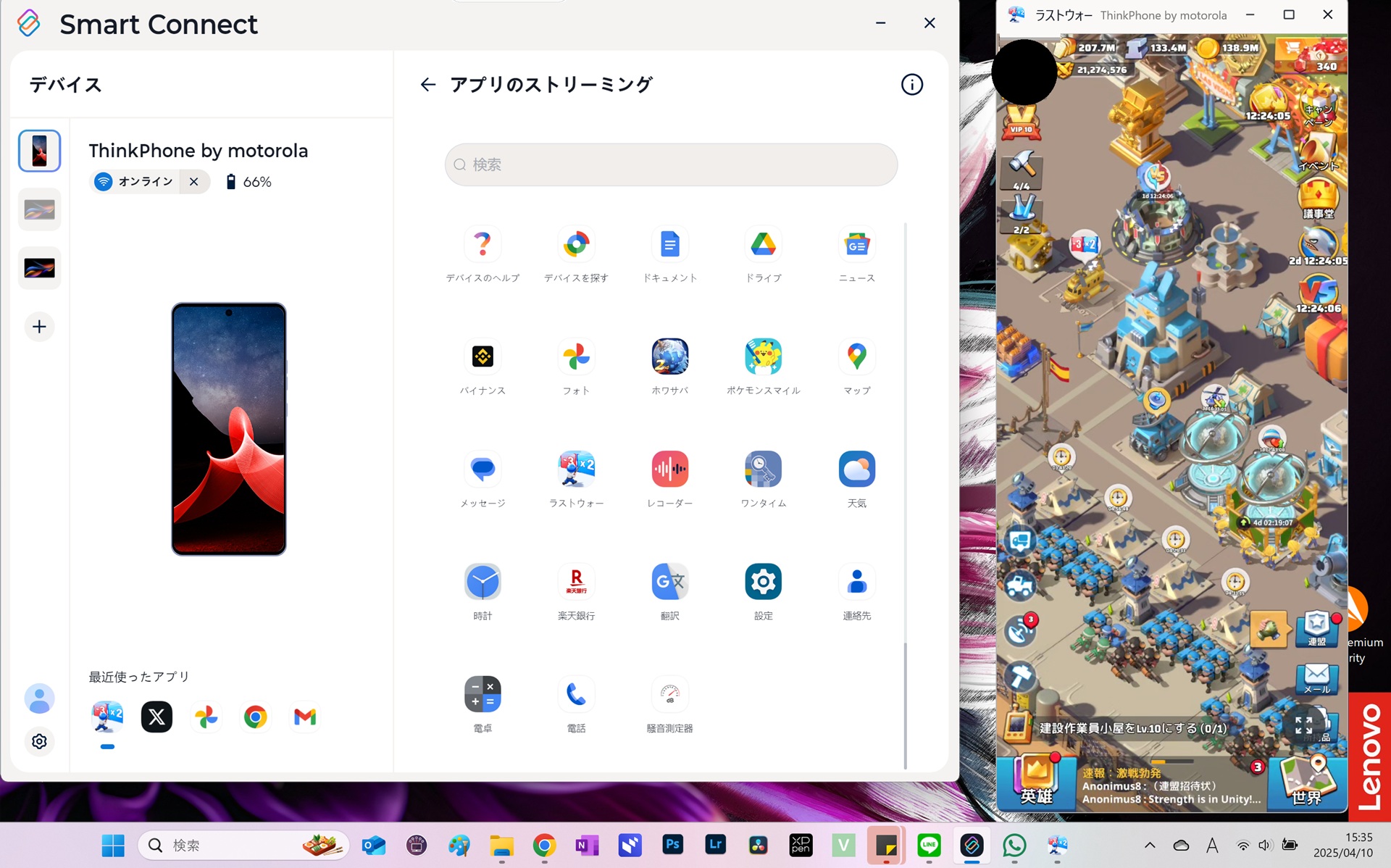This screenshot has height=868, width=1391.
Task: Open Chrome from taskbar
Action: (544, 846)
